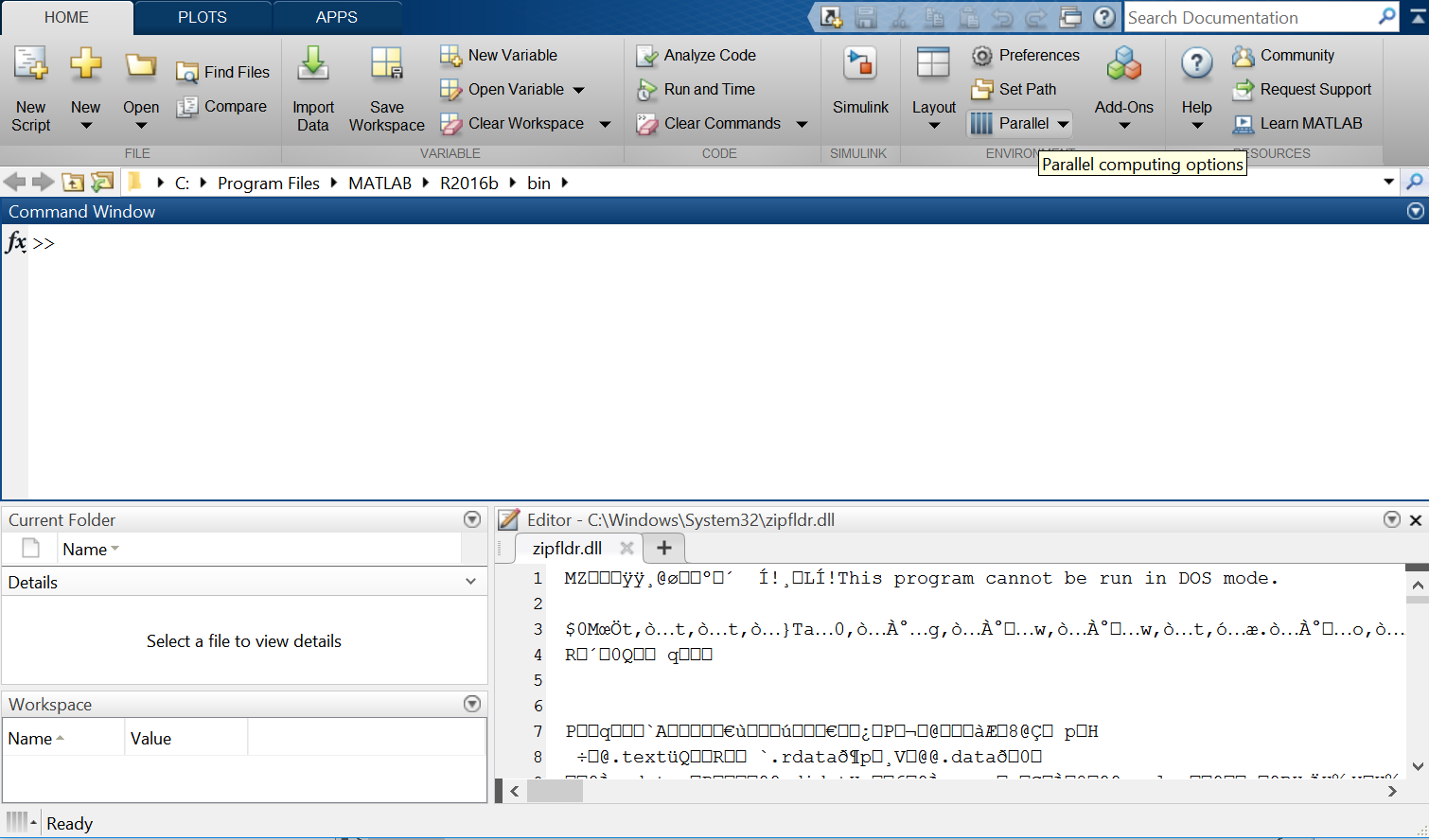Close the zipfldr.dll tab
This screenshot has width=1429, height=840.
point(626,548)
